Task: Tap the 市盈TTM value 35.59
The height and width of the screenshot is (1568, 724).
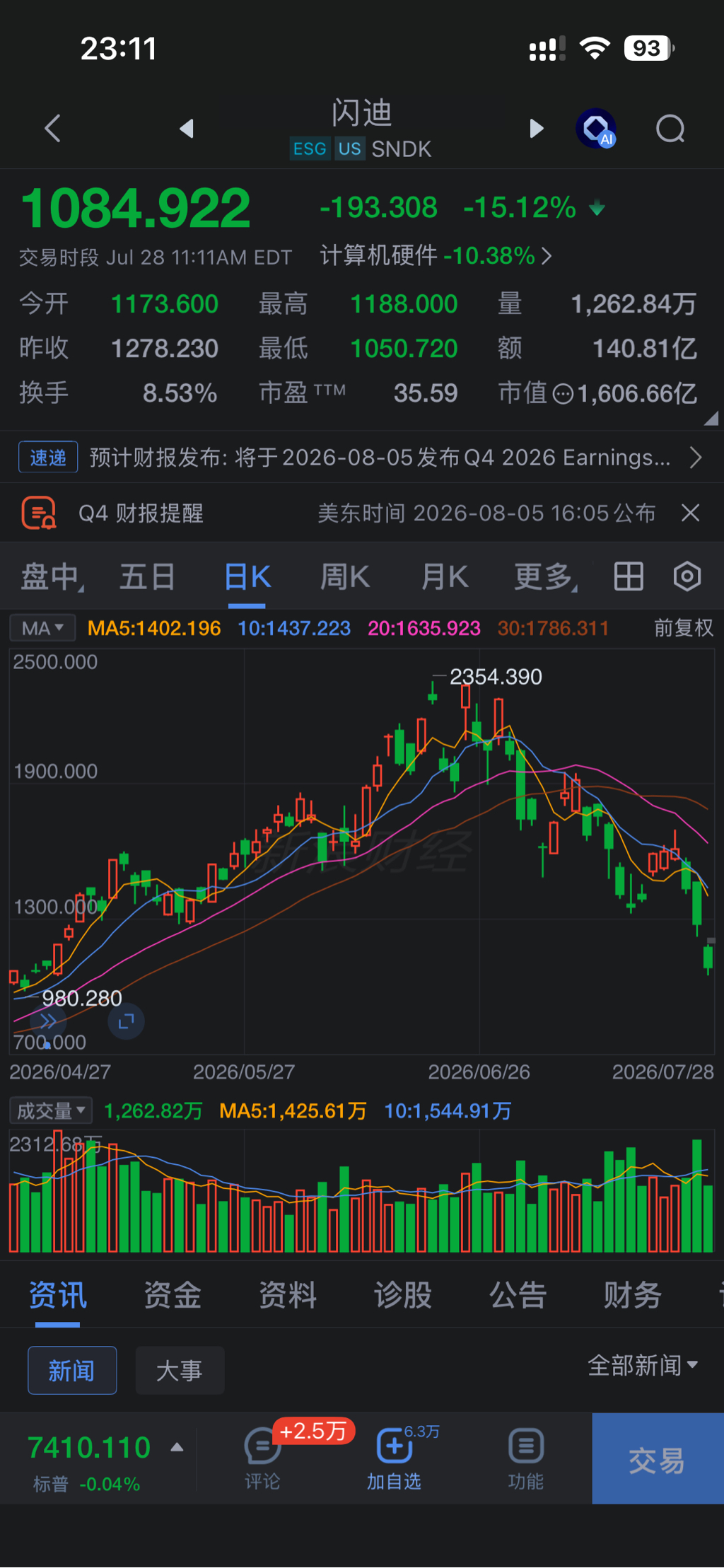Action: (x=426, y=393)
